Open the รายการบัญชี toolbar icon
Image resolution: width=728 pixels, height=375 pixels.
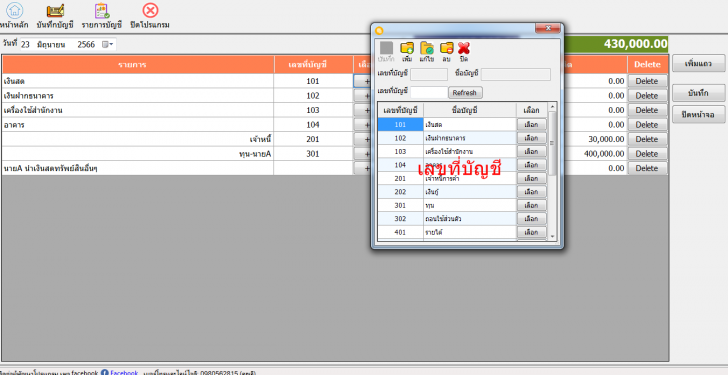click(102, 10)
